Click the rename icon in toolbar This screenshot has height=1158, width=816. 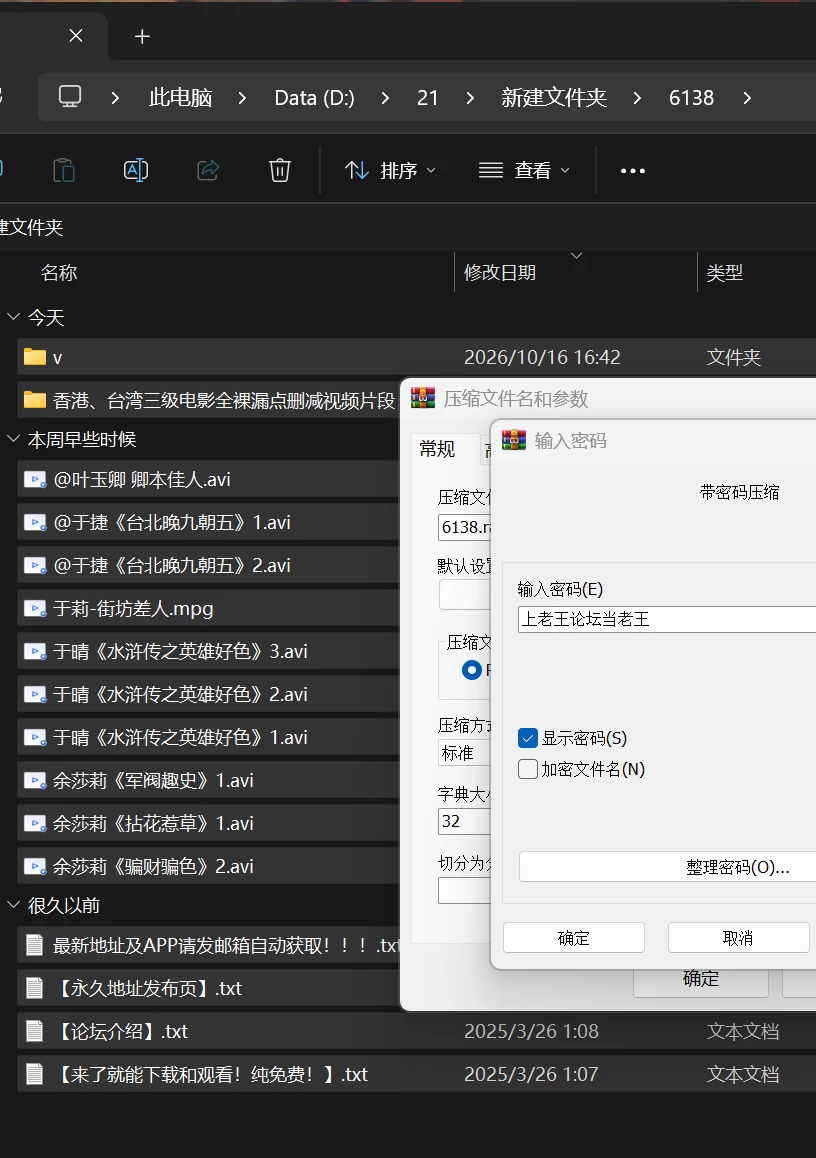point(136,171)
